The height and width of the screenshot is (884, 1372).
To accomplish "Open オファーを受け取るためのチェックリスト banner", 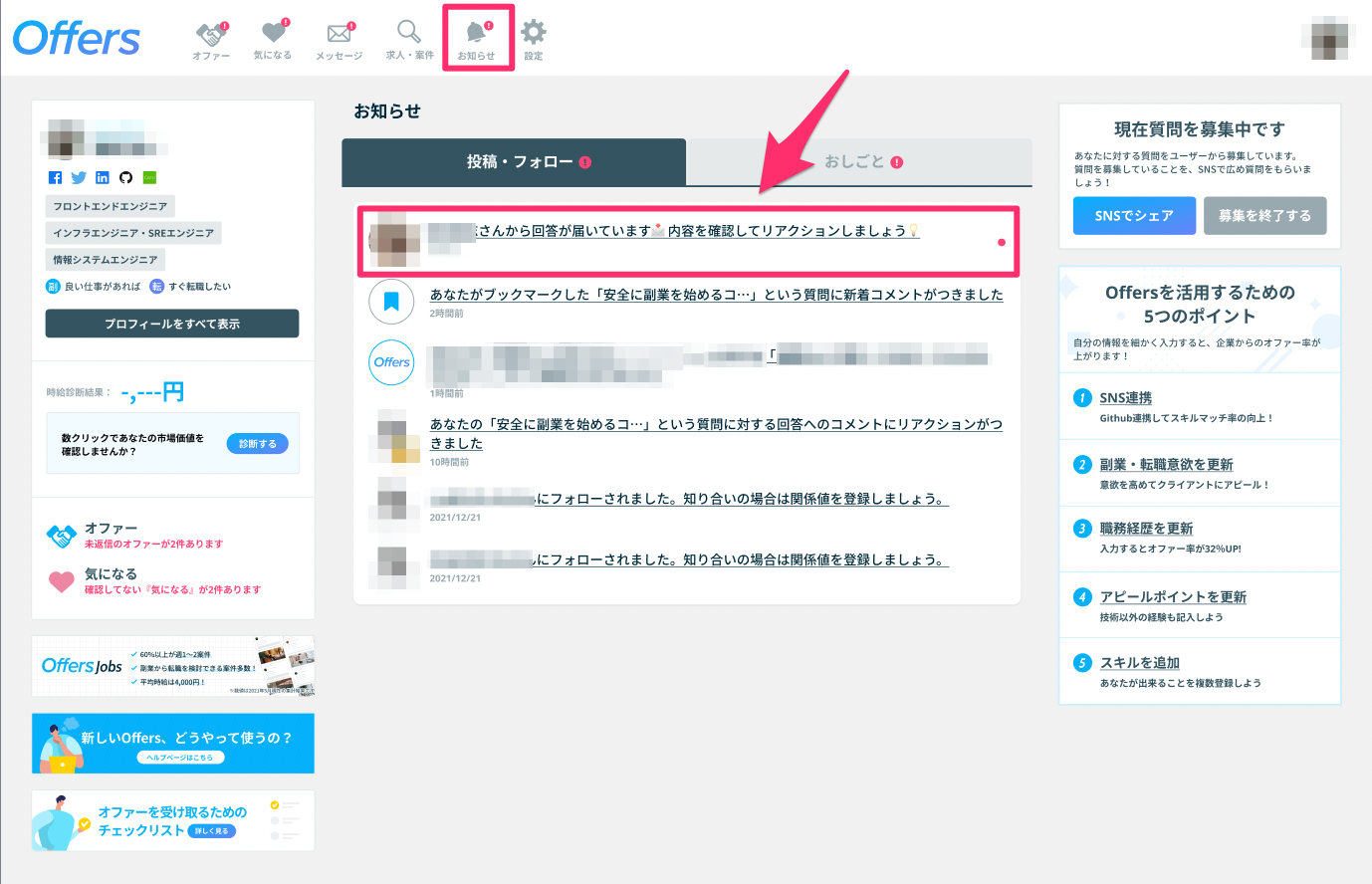I will coord(173,820).
